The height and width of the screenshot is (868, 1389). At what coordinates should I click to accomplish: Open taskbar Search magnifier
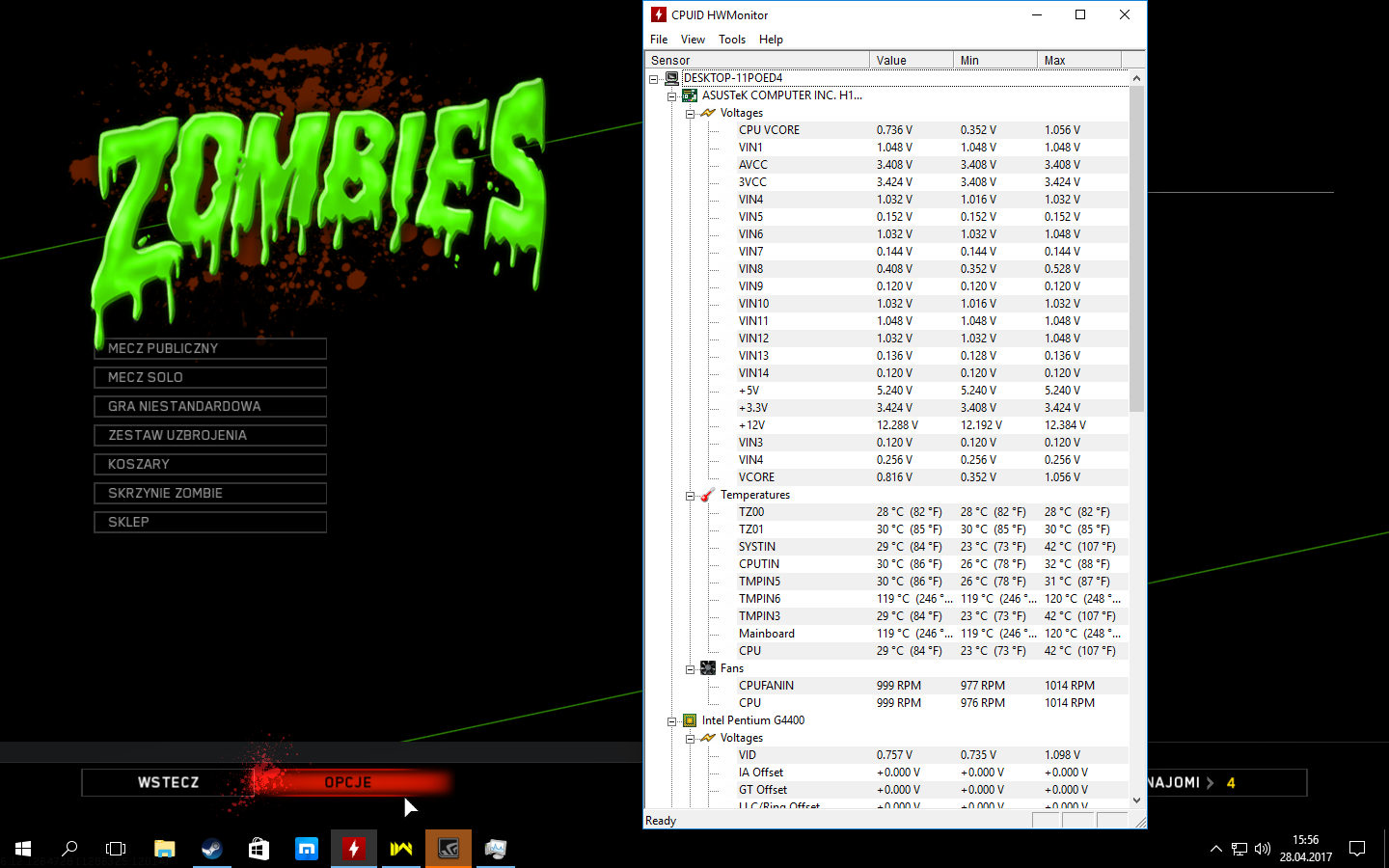(69, 849)
